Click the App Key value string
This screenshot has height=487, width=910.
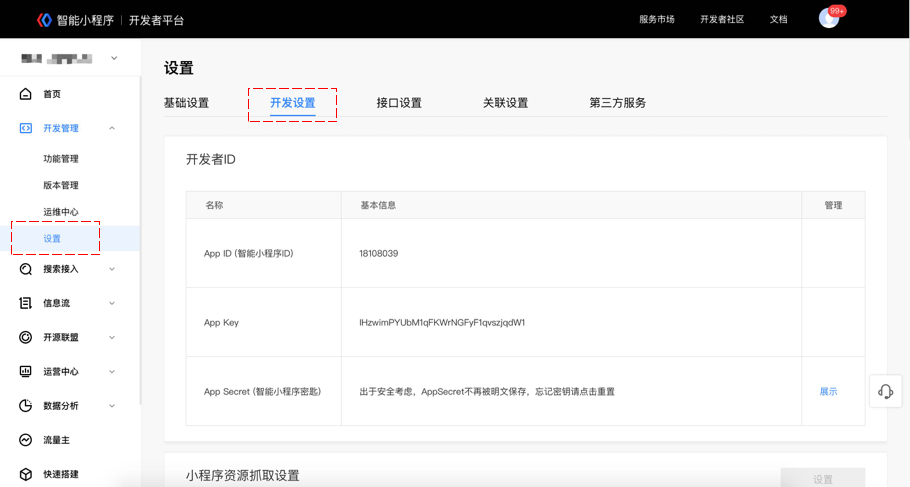coord(442,322)
